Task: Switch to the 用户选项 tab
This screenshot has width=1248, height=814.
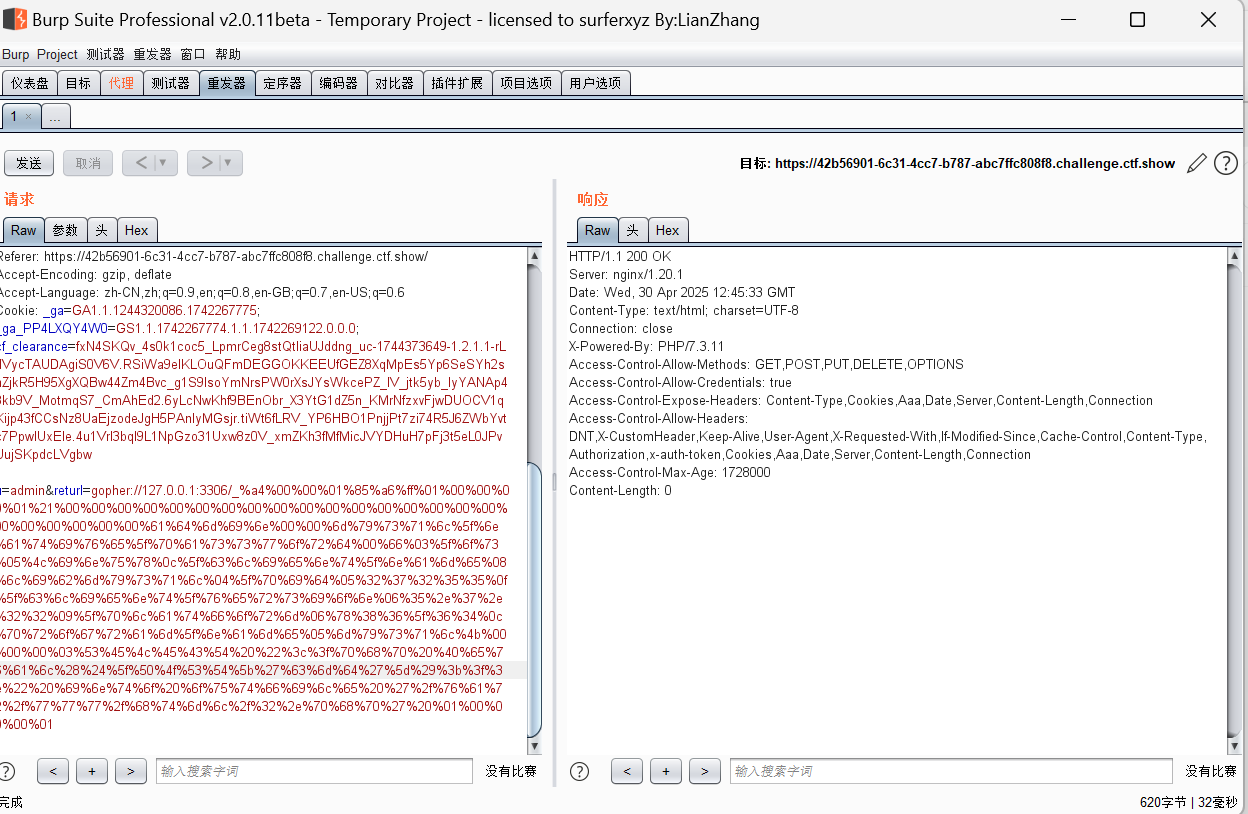Action: (595, 83)
